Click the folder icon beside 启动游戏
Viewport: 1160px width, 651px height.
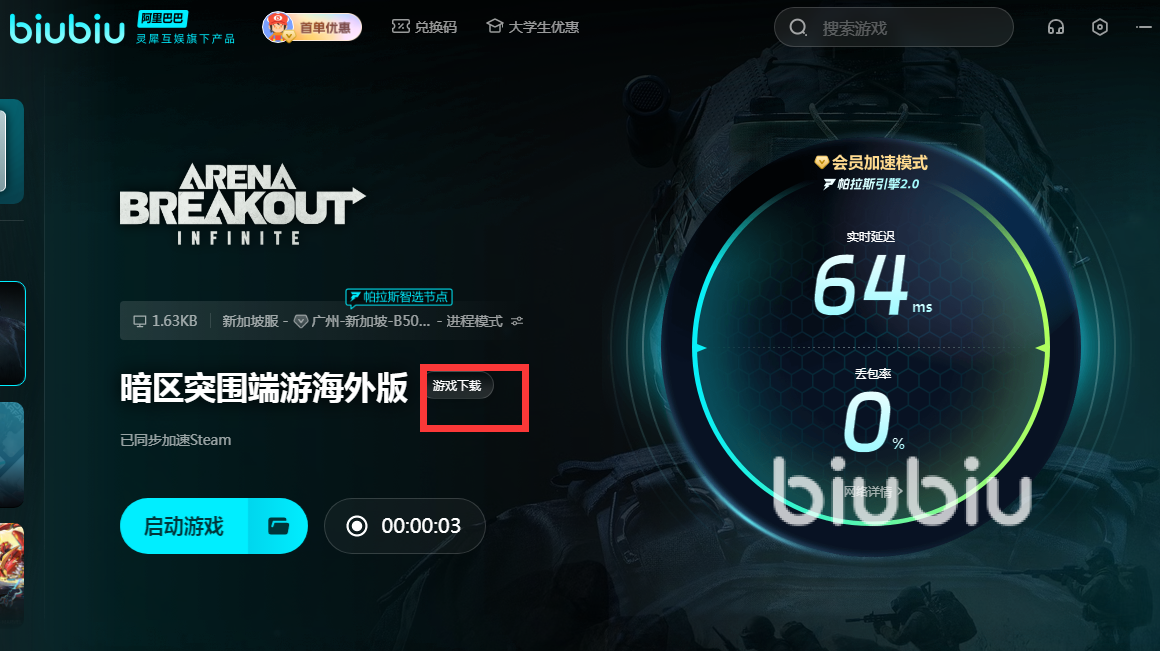278,526
